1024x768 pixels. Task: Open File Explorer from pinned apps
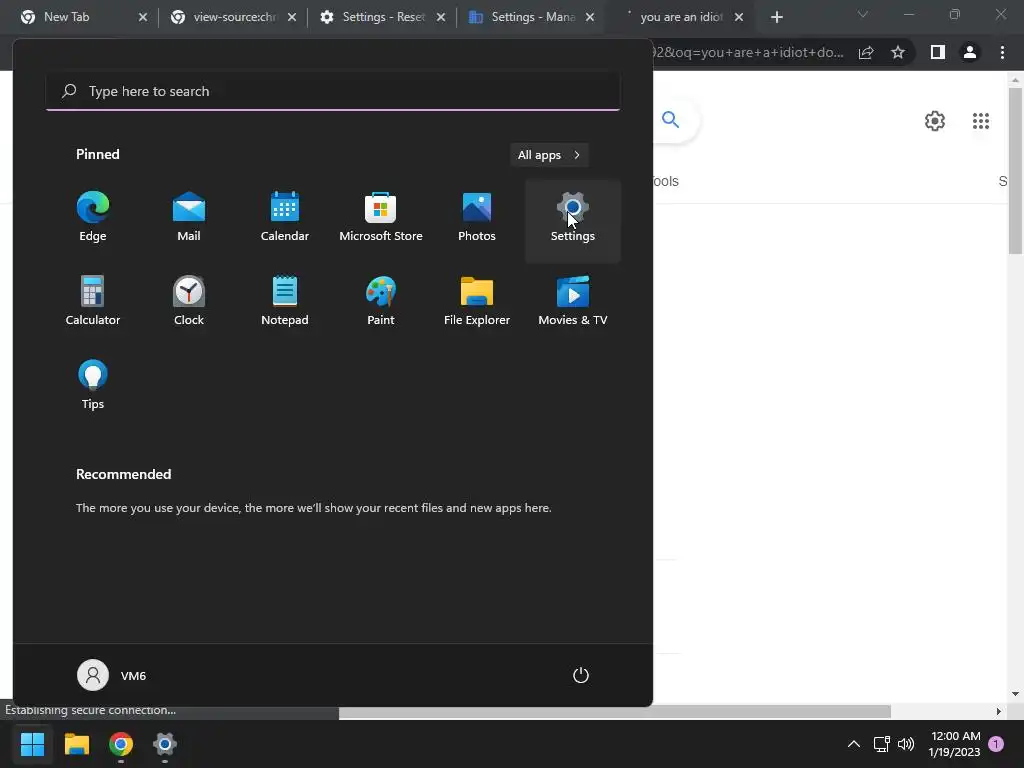pos(477,301)
